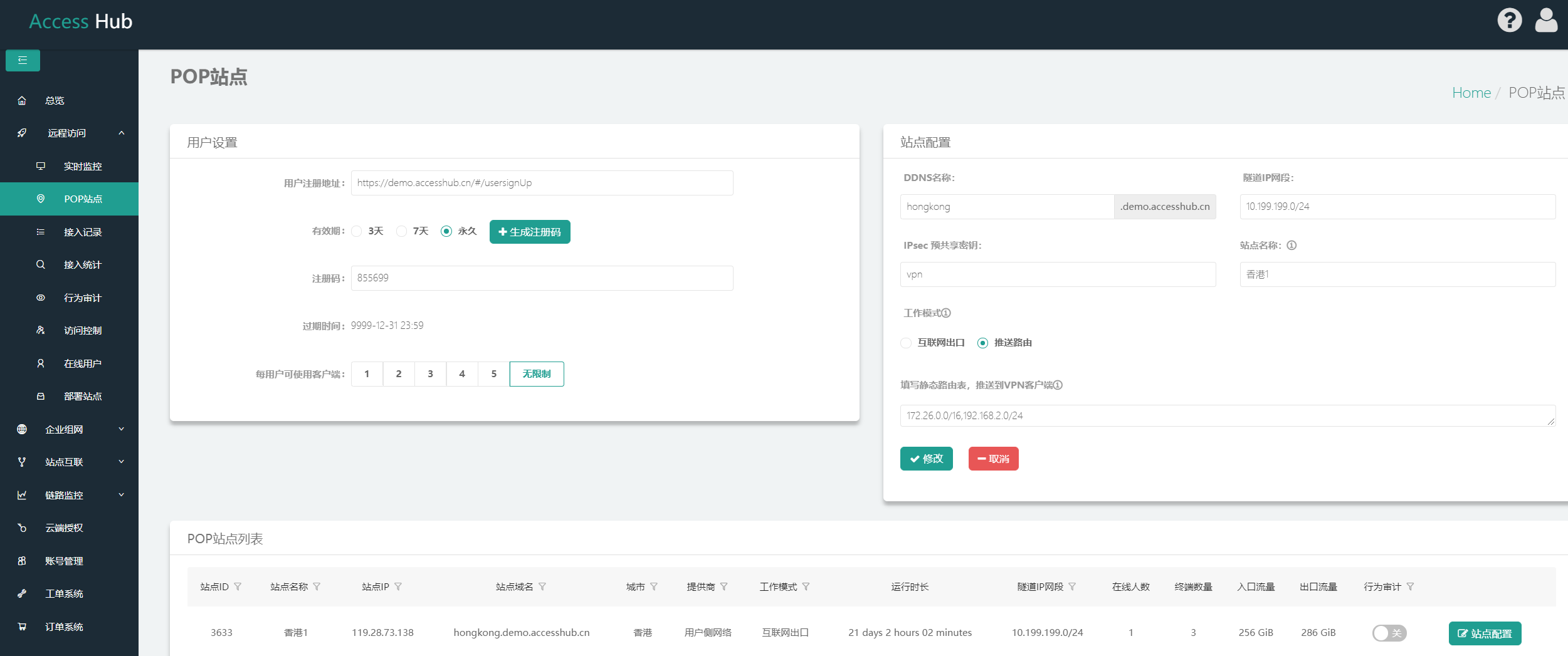The width and height of the screenshot is (1568, 656).
Task: Click info icon next to 站点名称
Action: 1292,245
